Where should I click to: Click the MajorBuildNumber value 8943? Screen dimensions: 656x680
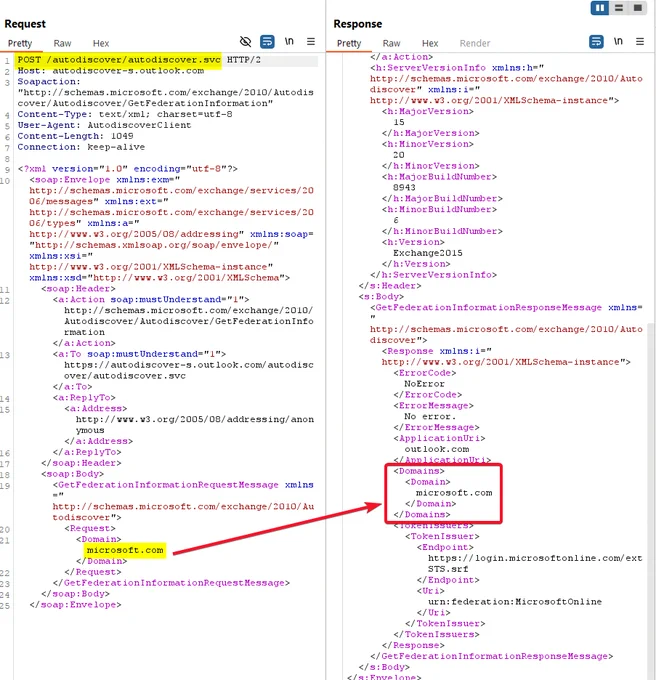404,187
